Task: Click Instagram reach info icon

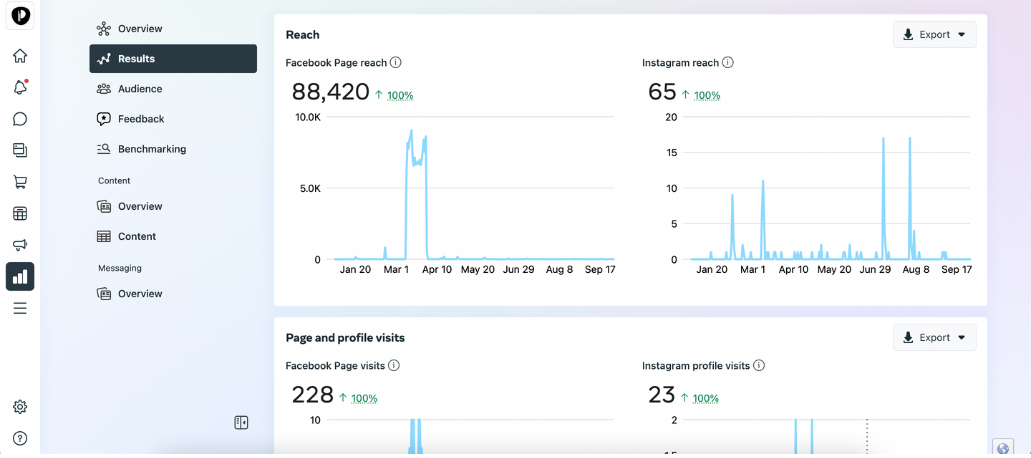Action: point(728,62)
